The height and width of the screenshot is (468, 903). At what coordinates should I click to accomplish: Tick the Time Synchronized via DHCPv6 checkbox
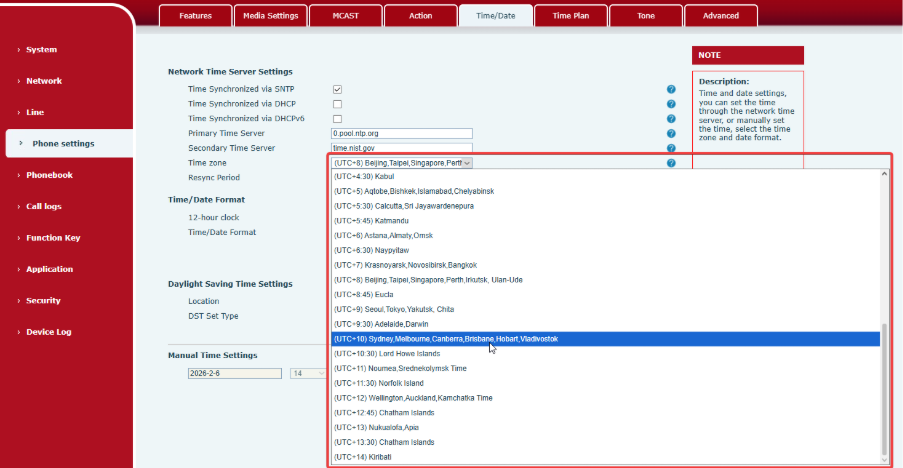pyautogui.click(x=337, y=119)
